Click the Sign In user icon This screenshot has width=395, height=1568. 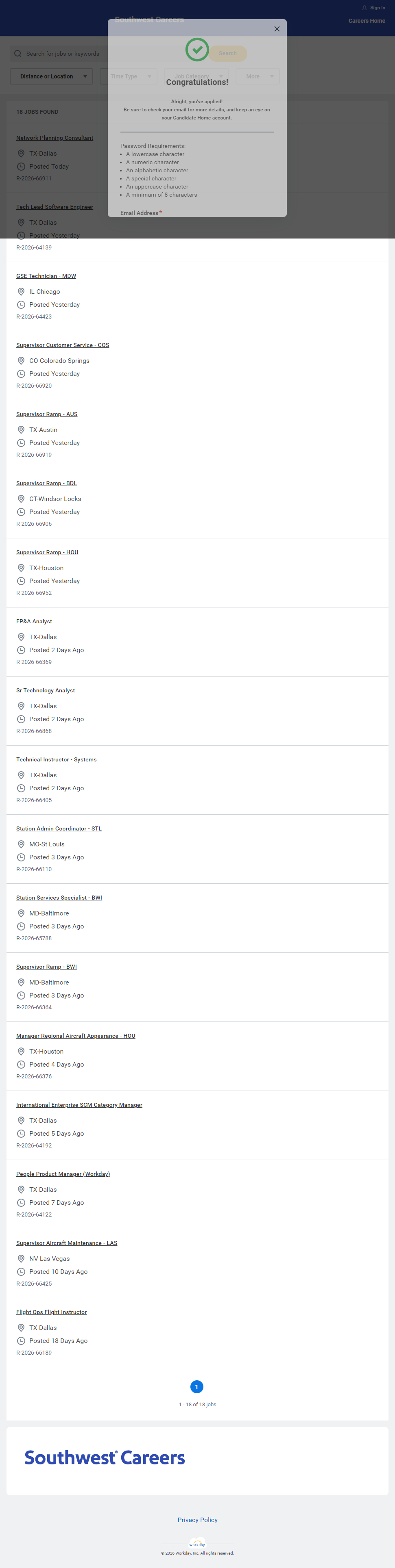coord(364,8)
